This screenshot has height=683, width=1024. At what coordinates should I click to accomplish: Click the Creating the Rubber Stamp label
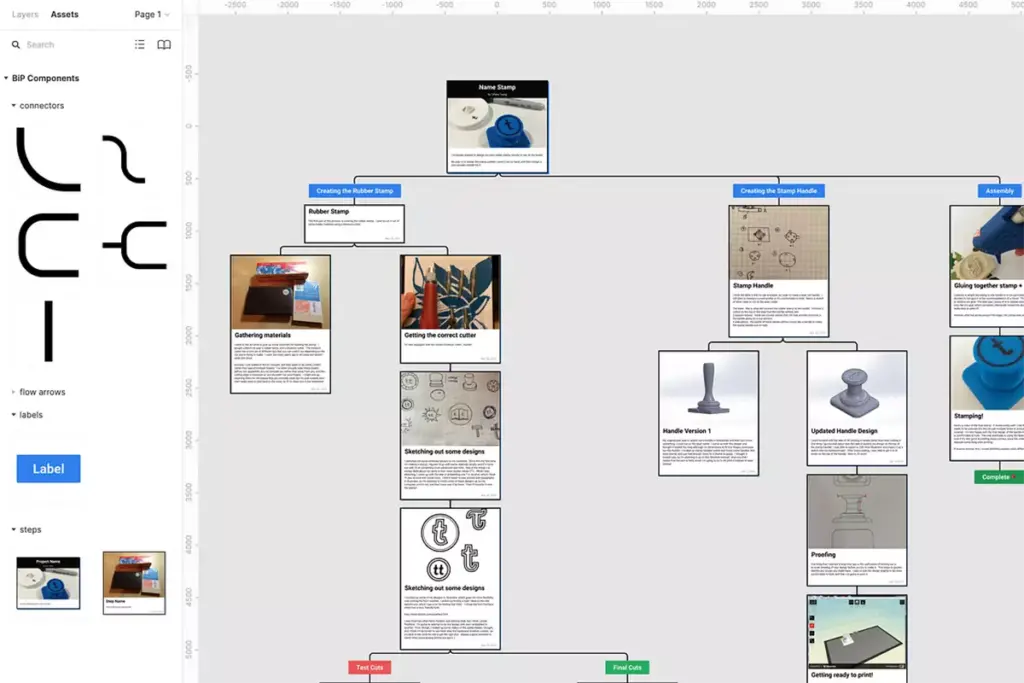pyautogui.click(x=355, y=191)
